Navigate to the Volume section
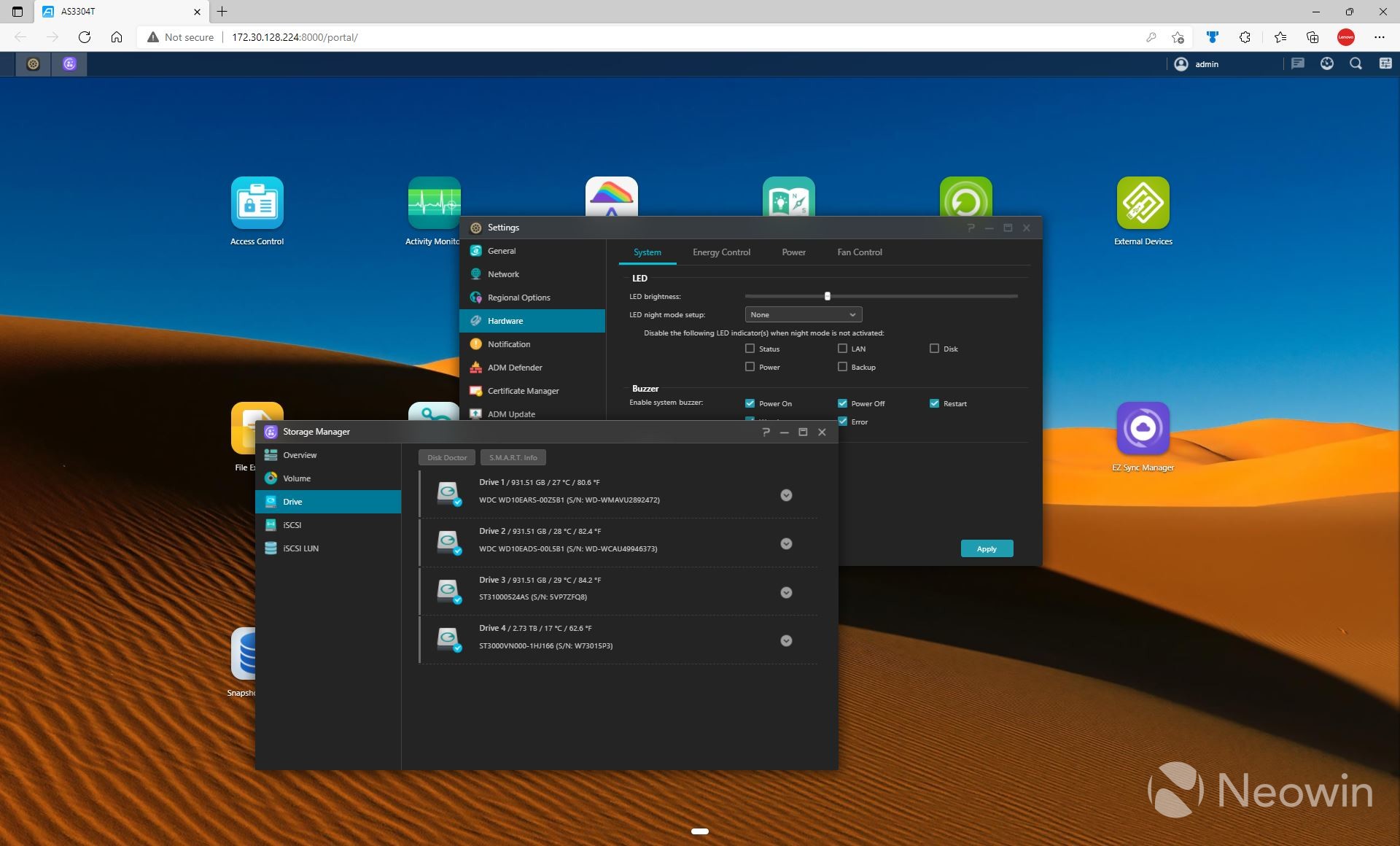This screenshot has width=1400, height=846. (x=296, y=478)
